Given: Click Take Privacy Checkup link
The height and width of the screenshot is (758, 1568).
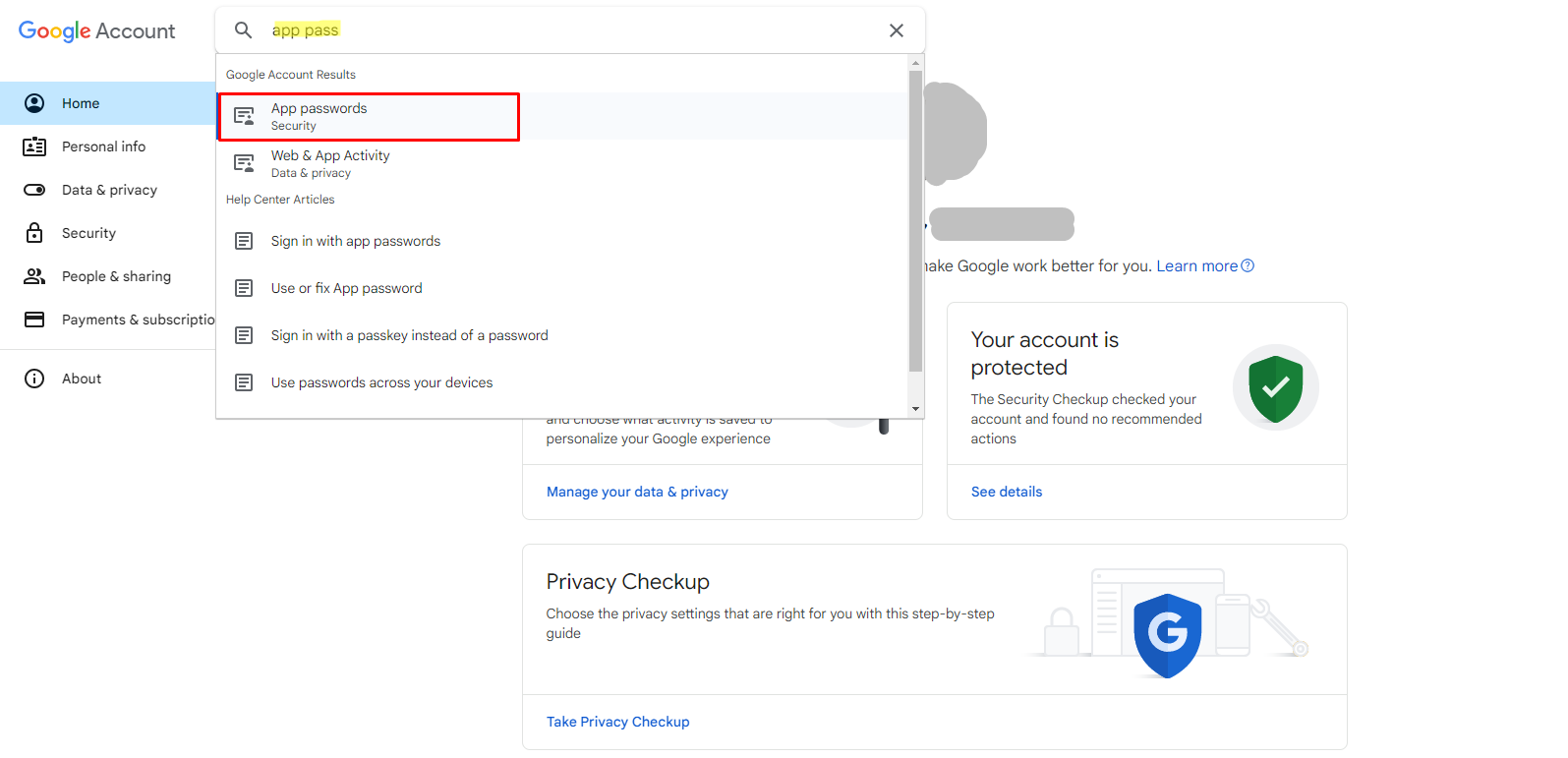Looking at the screenshot, I should [617, 722].
